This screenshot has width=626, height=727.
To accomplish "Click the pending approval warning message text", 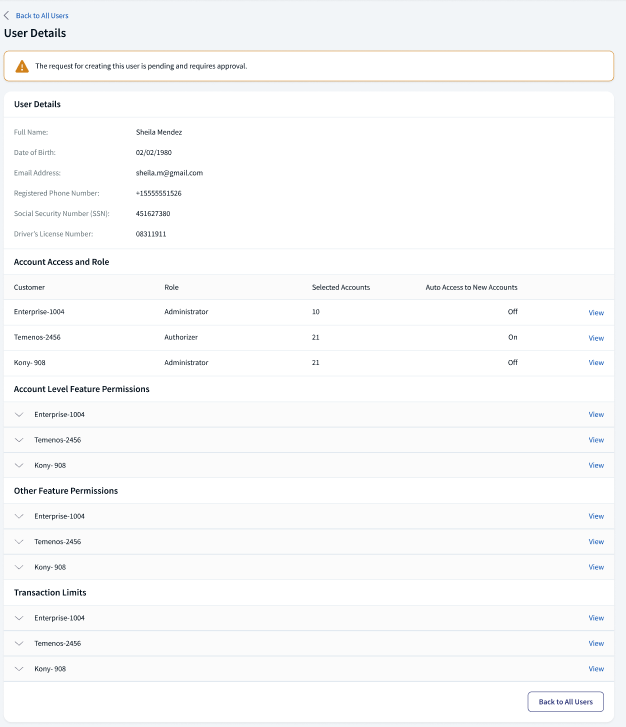I will (141, 66).
